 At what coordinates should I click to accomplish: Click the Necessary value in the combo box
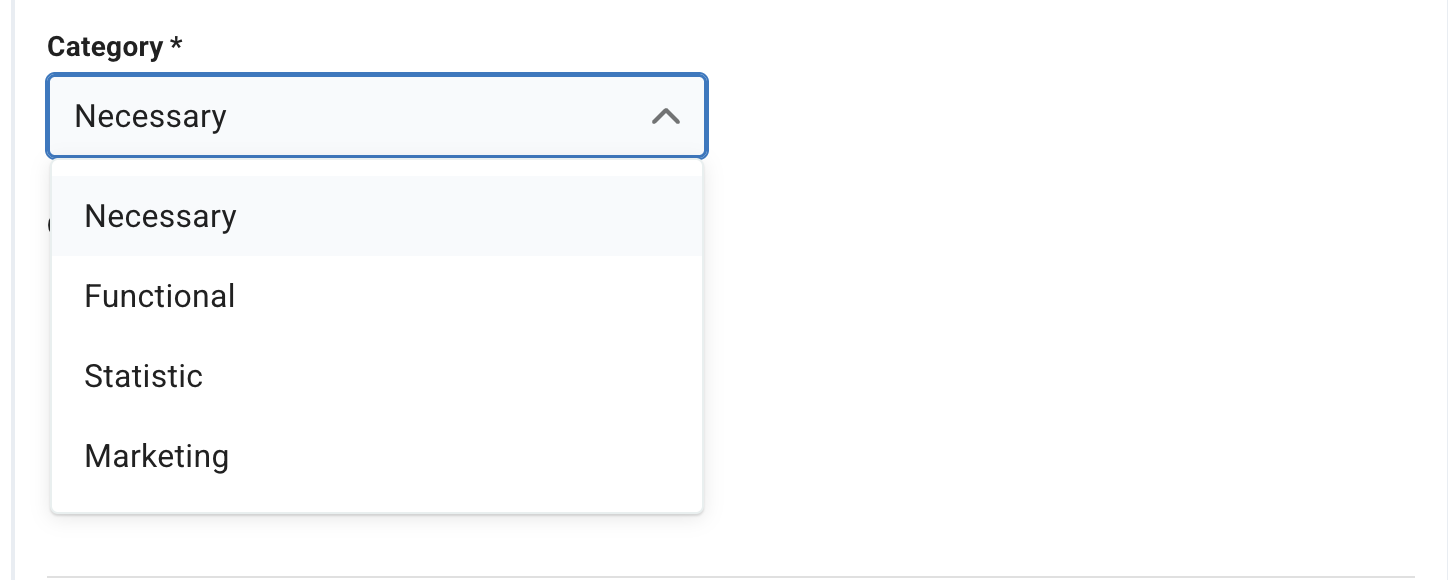click(x=151, y=117)
